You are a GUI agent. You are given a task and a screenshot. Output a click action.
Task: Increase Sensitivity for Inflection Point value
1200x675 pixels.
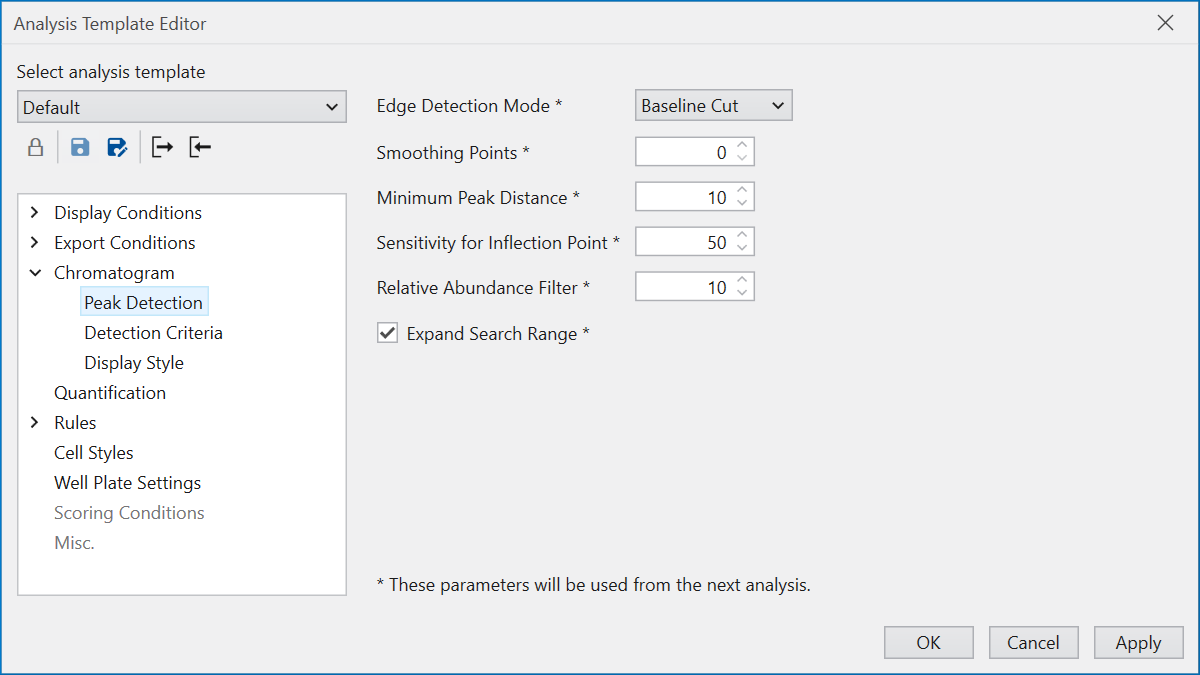tap(742, 236)
